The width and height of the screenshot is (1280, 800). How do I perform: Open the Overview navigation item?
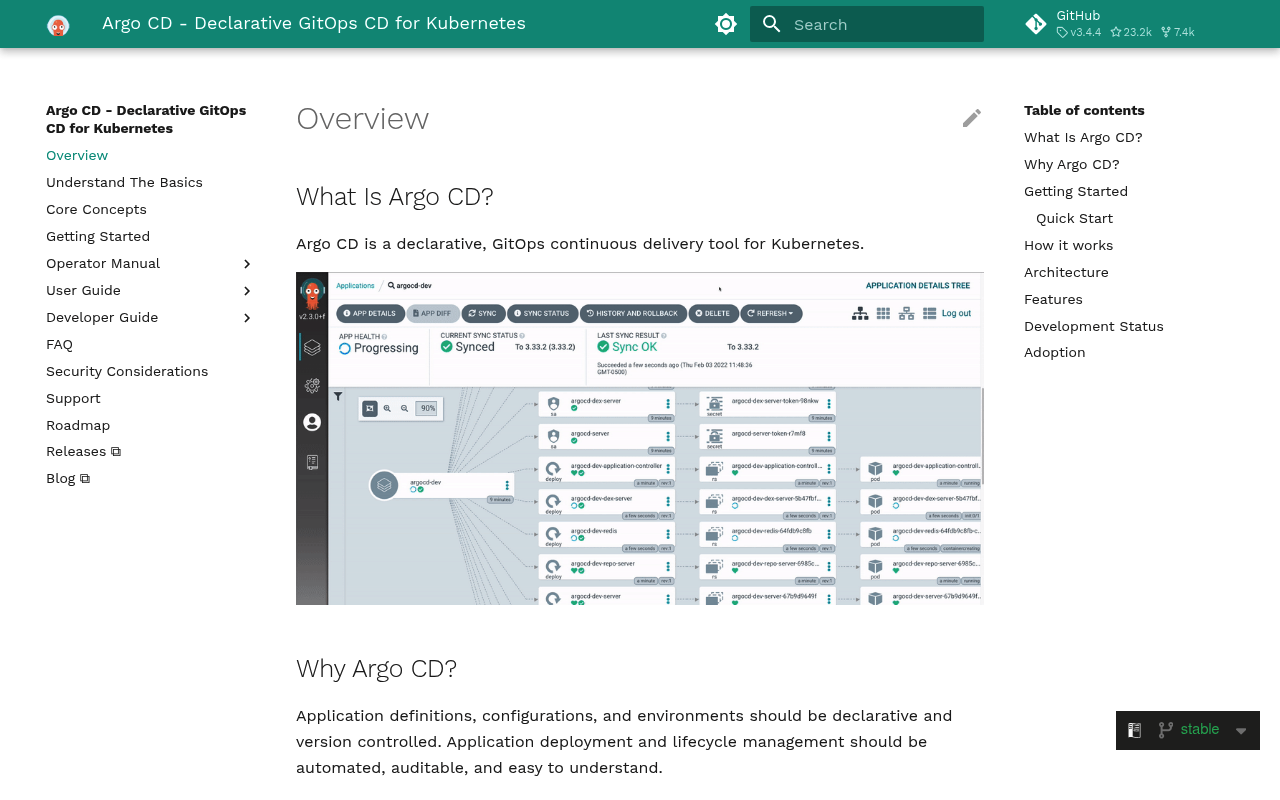77,155
